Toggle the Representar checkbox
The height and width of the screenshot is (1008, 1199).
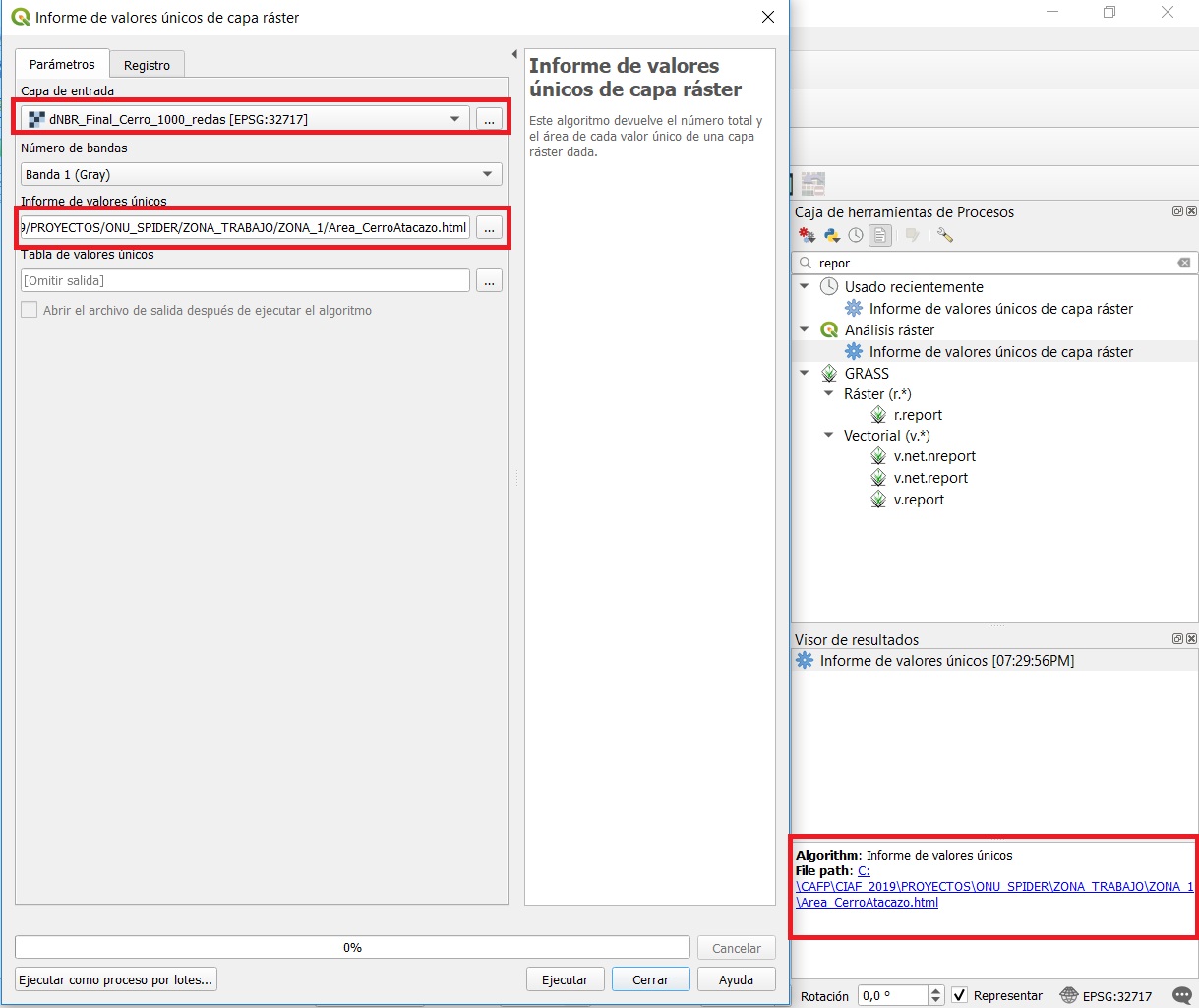pos(960,995)
